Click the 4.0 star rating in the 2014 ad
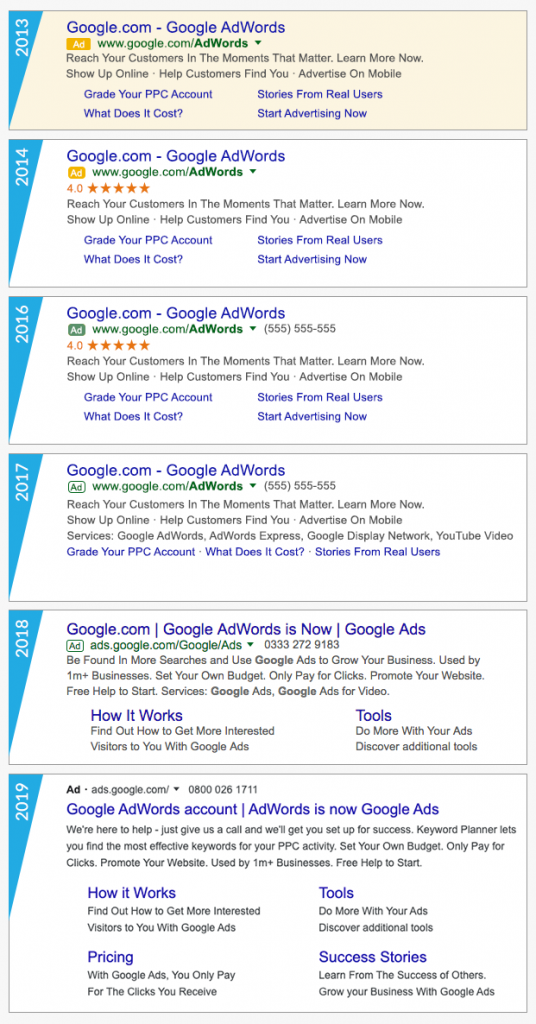 click(108, 188)
